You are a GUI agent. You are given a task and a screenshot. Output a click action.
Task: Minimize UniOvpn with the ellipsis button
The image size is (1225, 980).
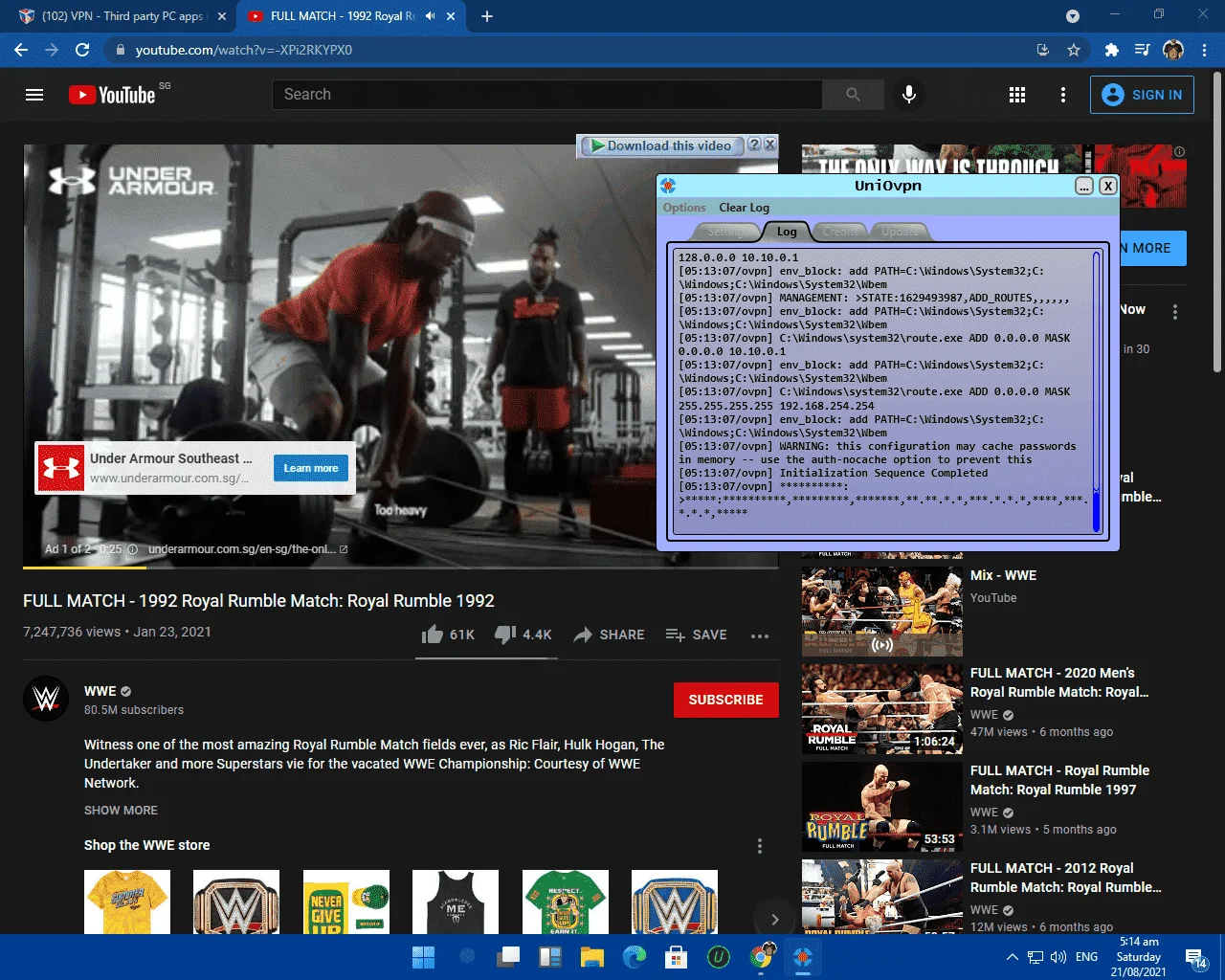point(1084,186)
